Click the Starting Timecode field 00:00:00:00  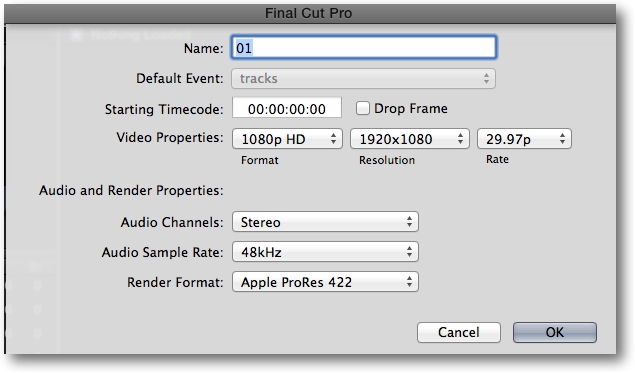pos(287,109)
